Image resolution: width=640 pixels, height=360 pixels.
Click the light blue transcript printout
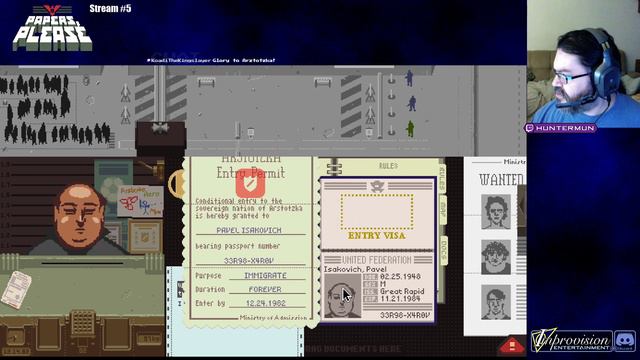[x=235, y=341]
